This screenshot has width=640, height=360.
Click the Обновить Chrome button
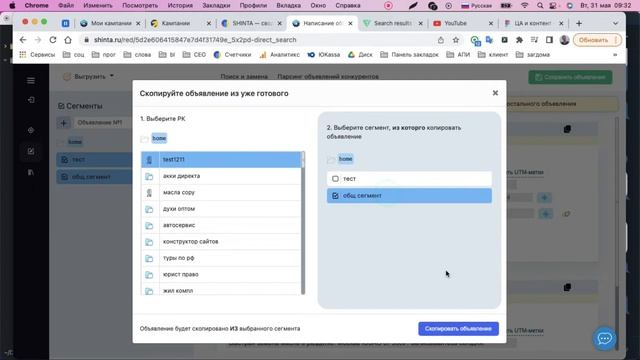click(x=597, y=40)
